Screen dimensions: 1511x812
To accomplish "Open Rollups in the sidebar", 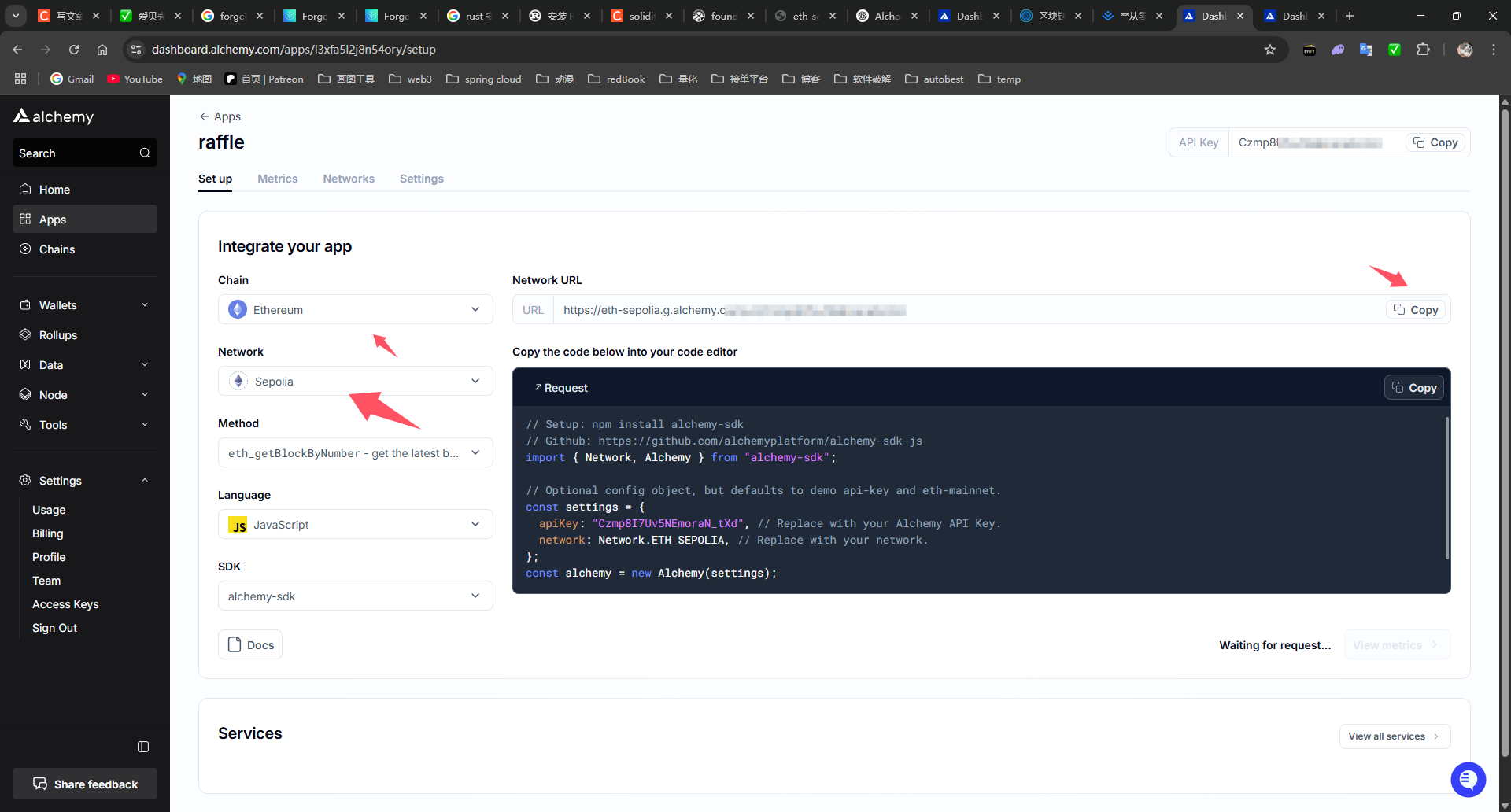I will pyautogui.click(x=85, y=335).
